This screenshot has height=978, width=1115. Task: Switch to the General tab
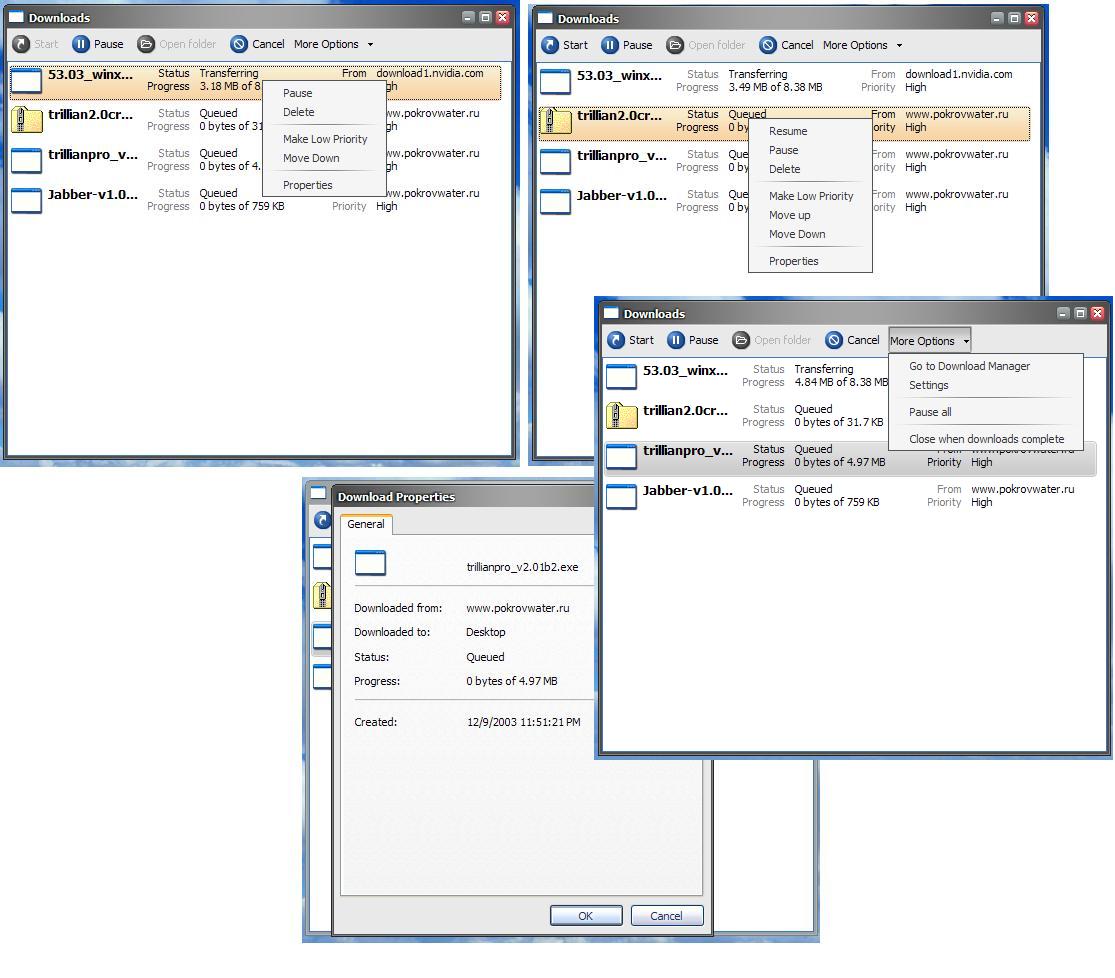click(x=365, y=523)
